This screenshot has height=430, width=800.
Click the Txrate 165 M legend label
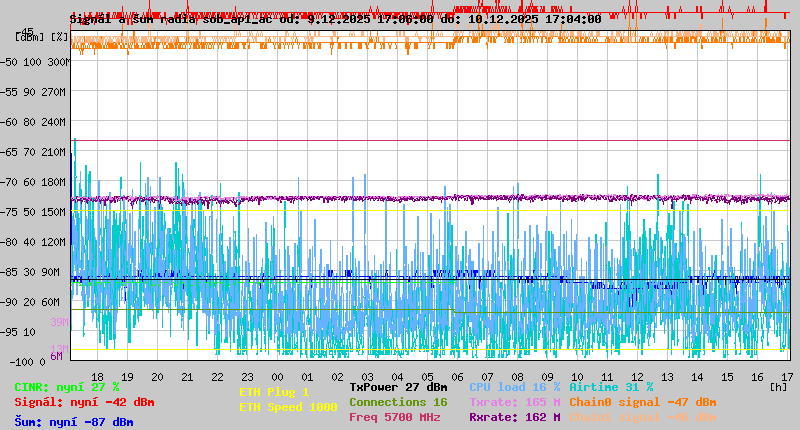click(514, 402)
